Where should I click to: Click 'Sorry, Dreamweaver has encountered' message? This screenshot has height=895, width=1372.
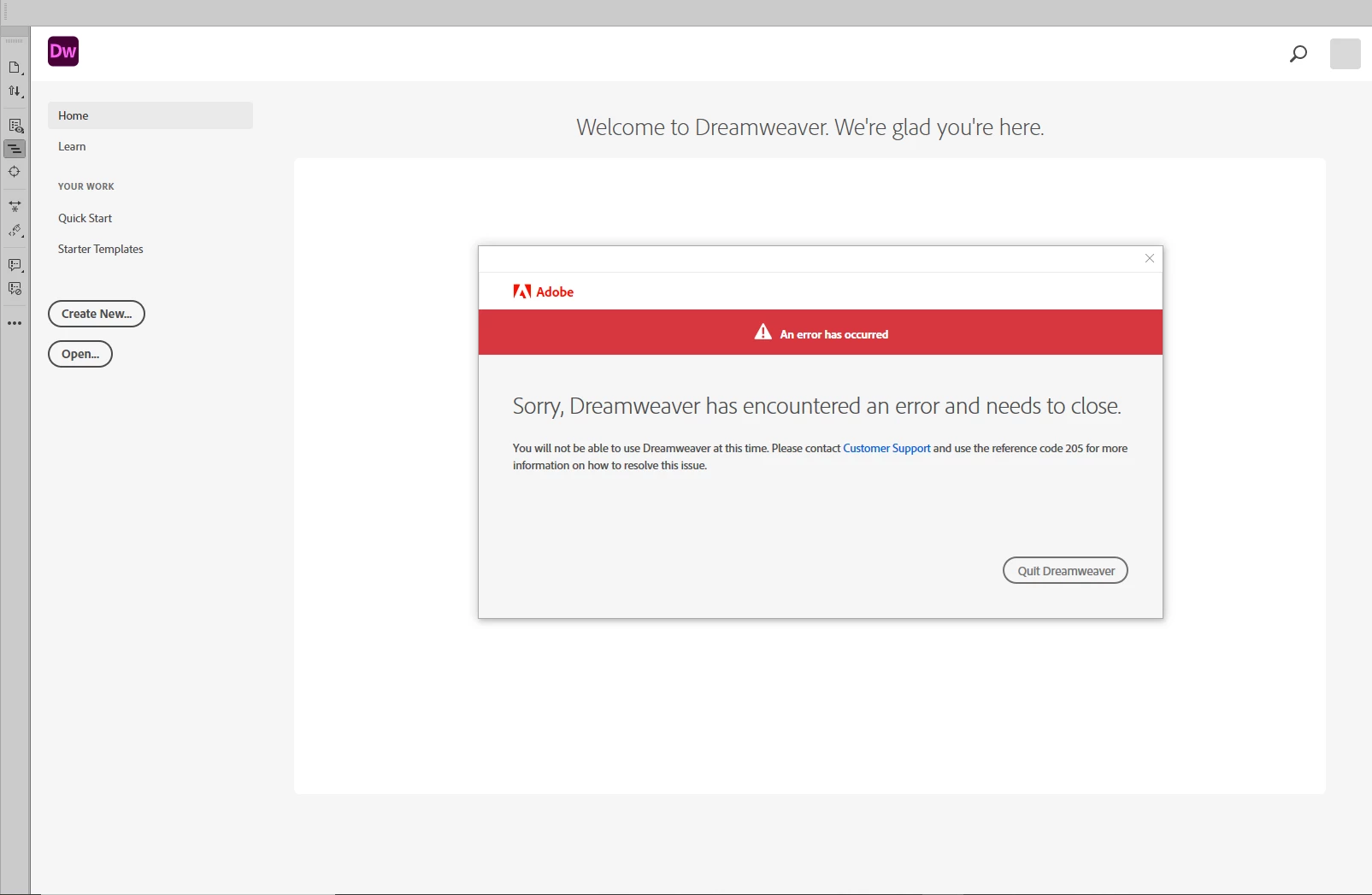817,406
